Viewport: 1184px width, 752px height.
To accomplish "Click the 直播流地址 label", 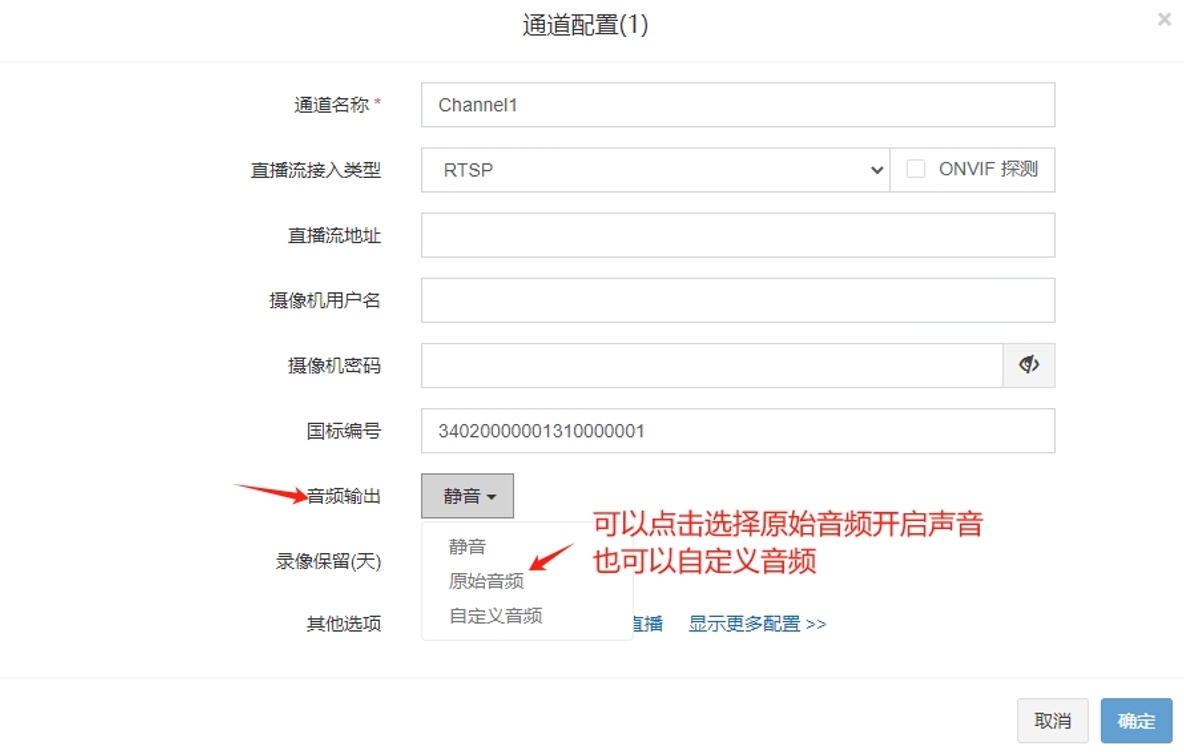I will (x=334, y=236).
